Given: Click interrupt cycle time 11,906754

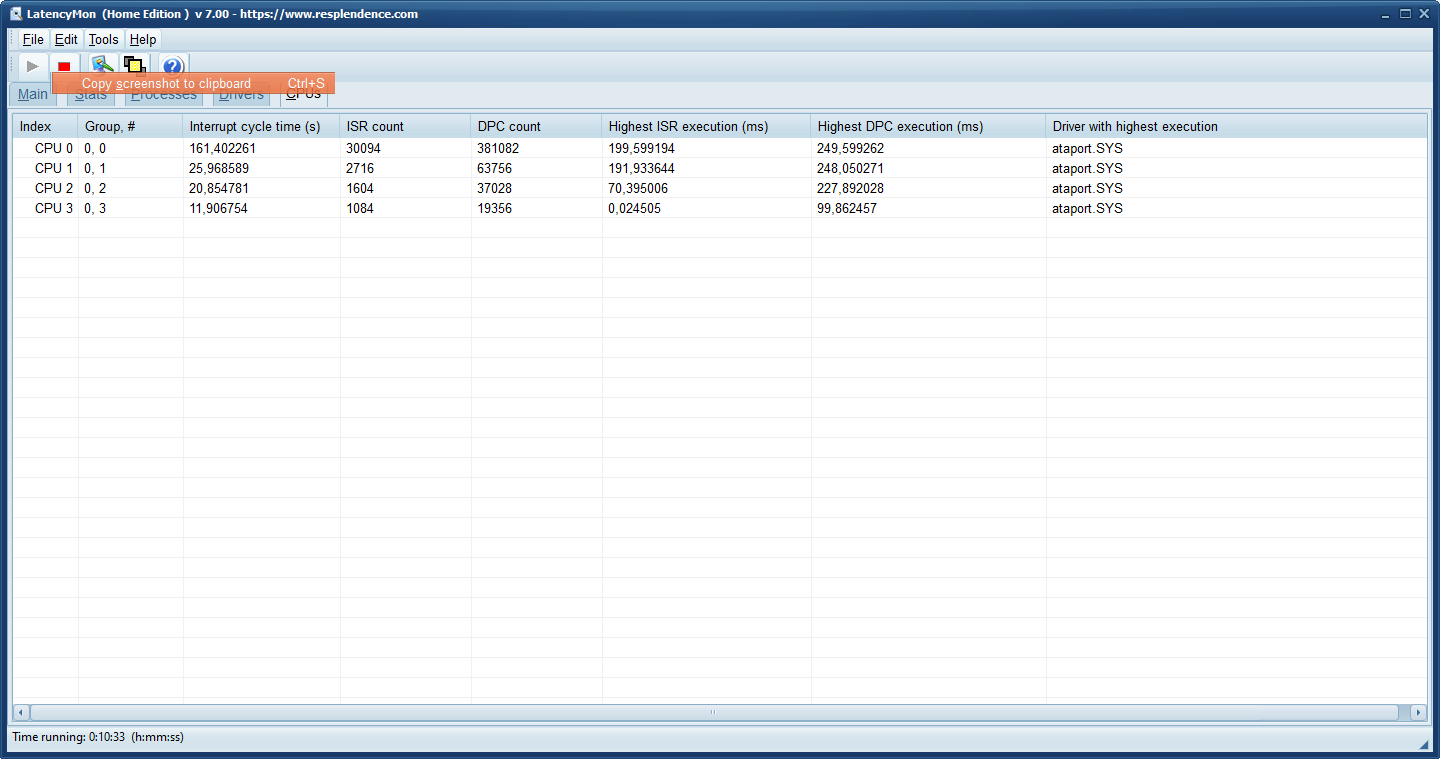Looking at the screenshot, I should pyautogui.click(x=218, y=208).
